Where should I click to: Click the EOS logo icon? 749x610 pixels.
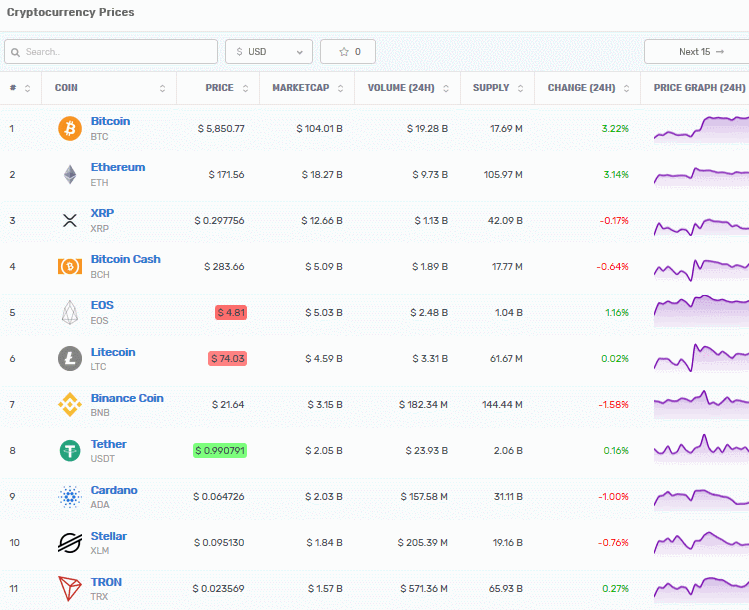point(70,312)
